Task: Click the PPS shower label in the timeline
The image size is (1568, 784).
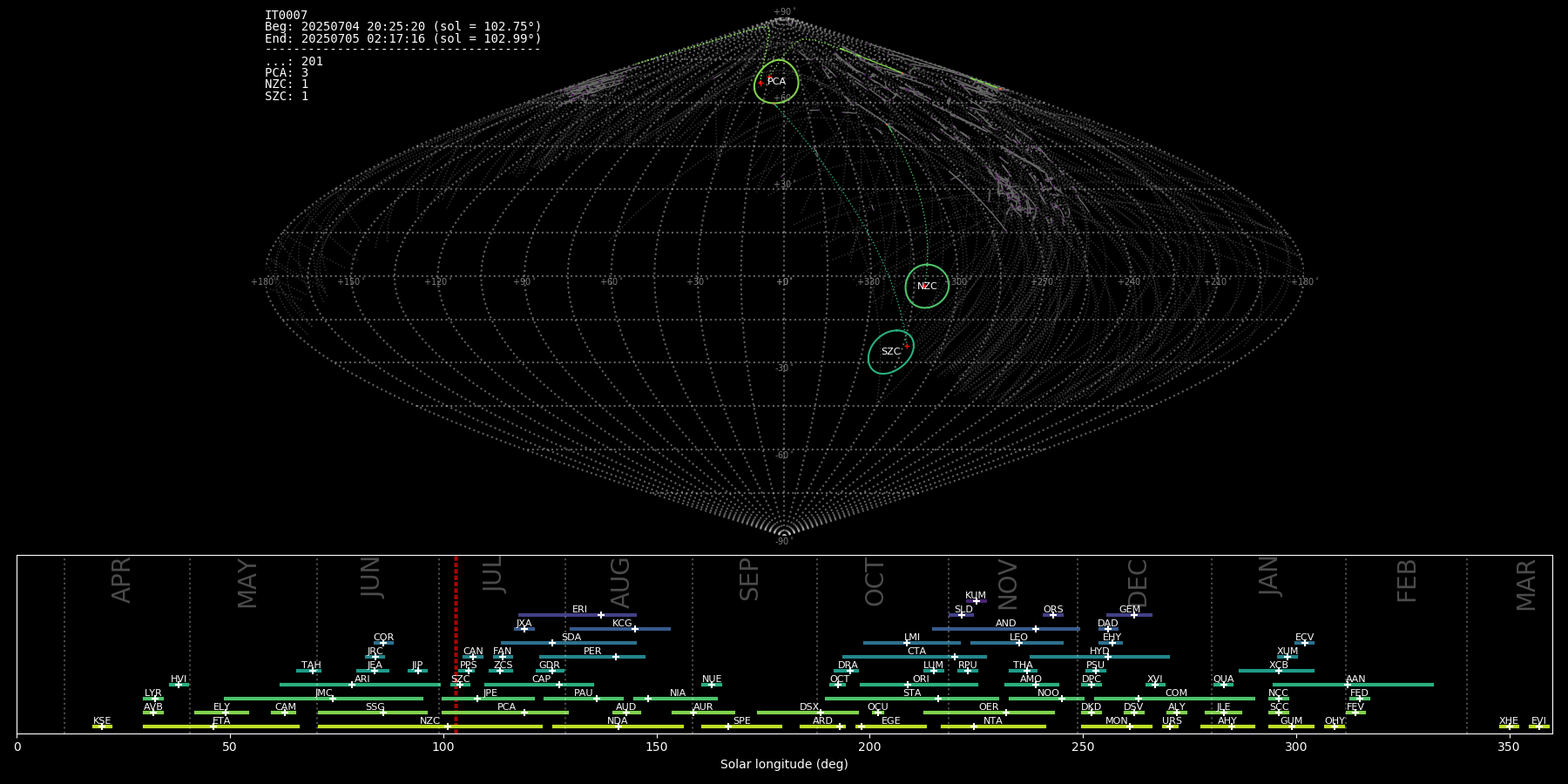Action: [x=469, y=665]
